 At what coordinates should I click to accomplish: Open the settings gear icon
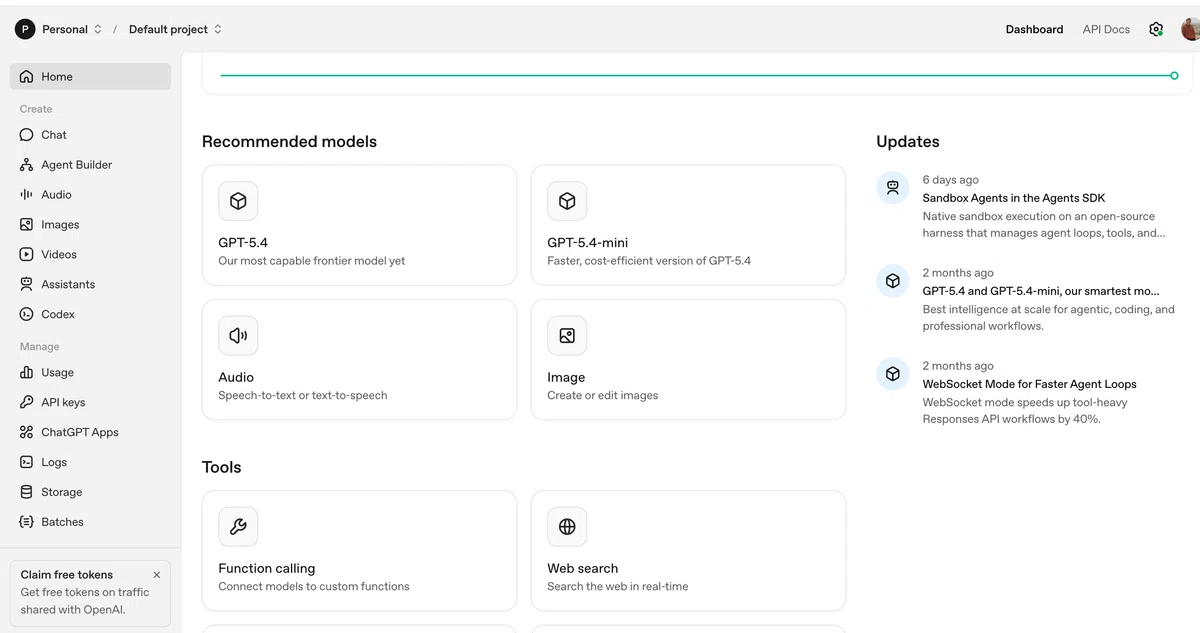click(1156, 29)
